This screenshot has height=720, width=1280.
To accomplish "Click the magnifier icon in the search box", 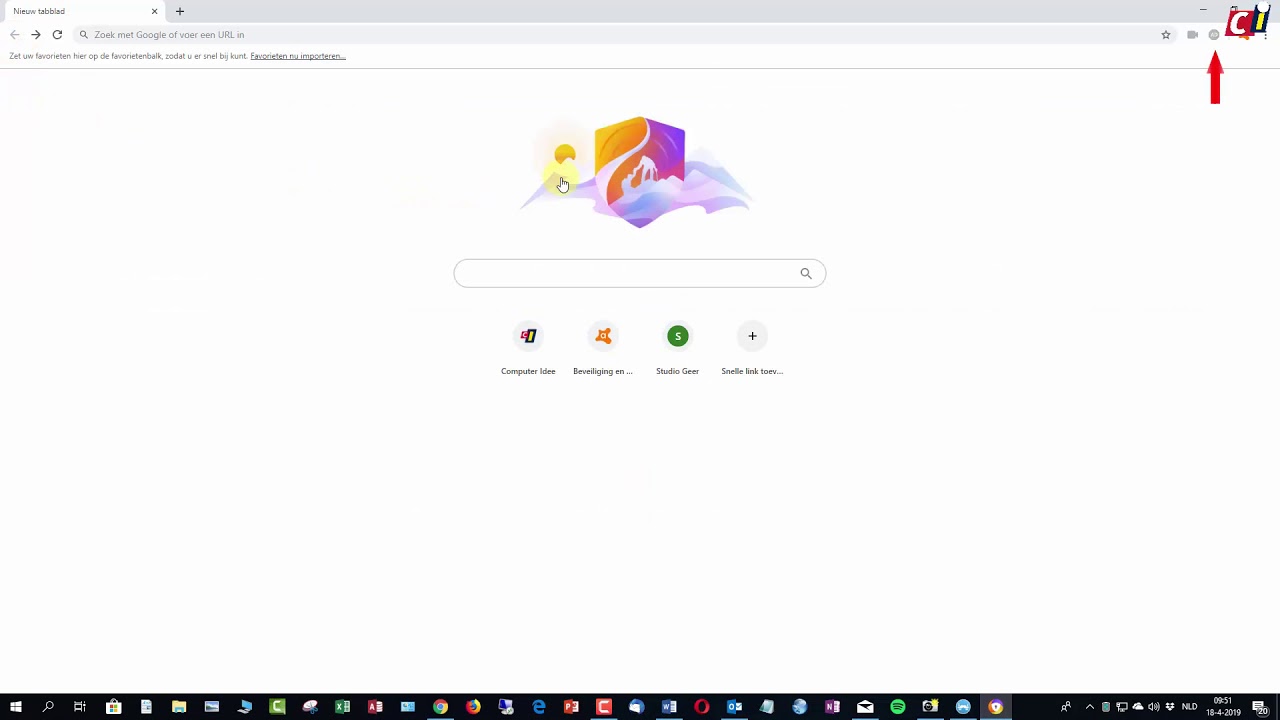I will [806, 273].
